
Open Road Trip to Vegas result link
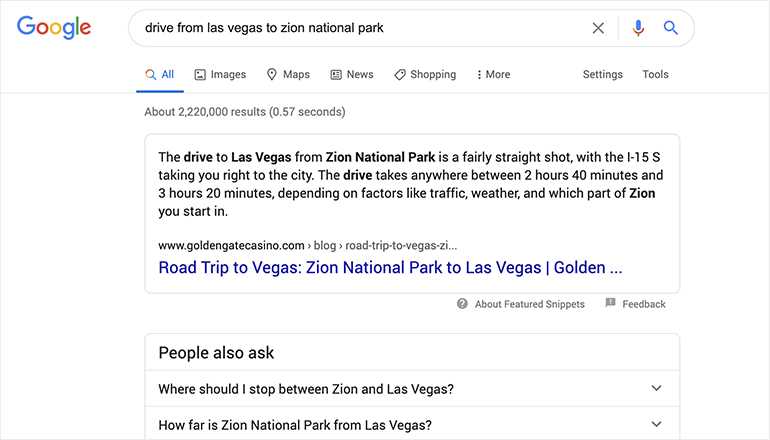tap(390, 268)
